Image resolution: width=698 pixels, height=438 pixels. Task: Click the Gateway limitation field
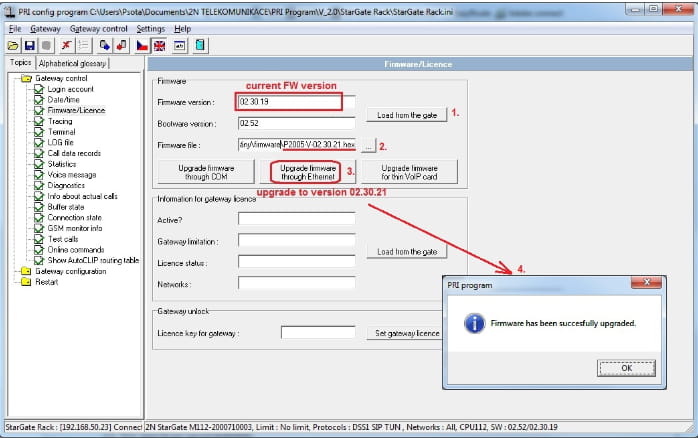[x=296, y=241]
